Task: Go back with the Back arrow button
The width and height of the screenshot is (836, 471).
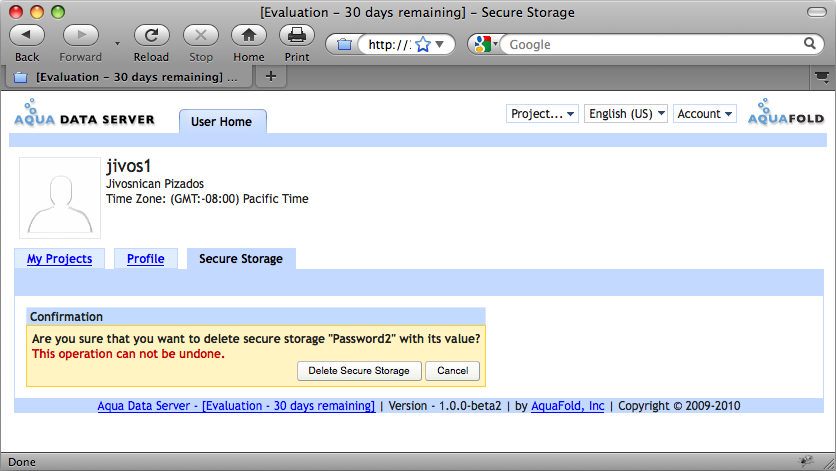Action: 27,36
